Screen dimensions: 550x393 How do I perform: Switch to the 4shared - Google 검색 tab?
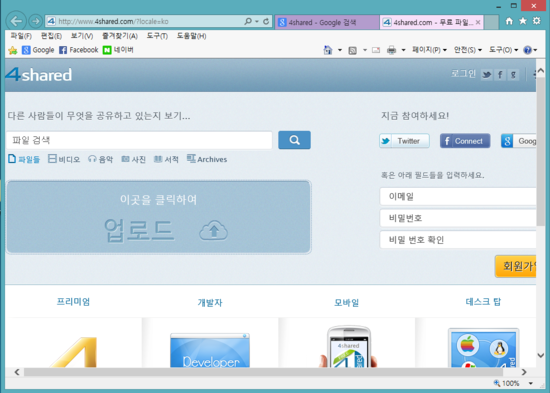[x=327, y=22]
